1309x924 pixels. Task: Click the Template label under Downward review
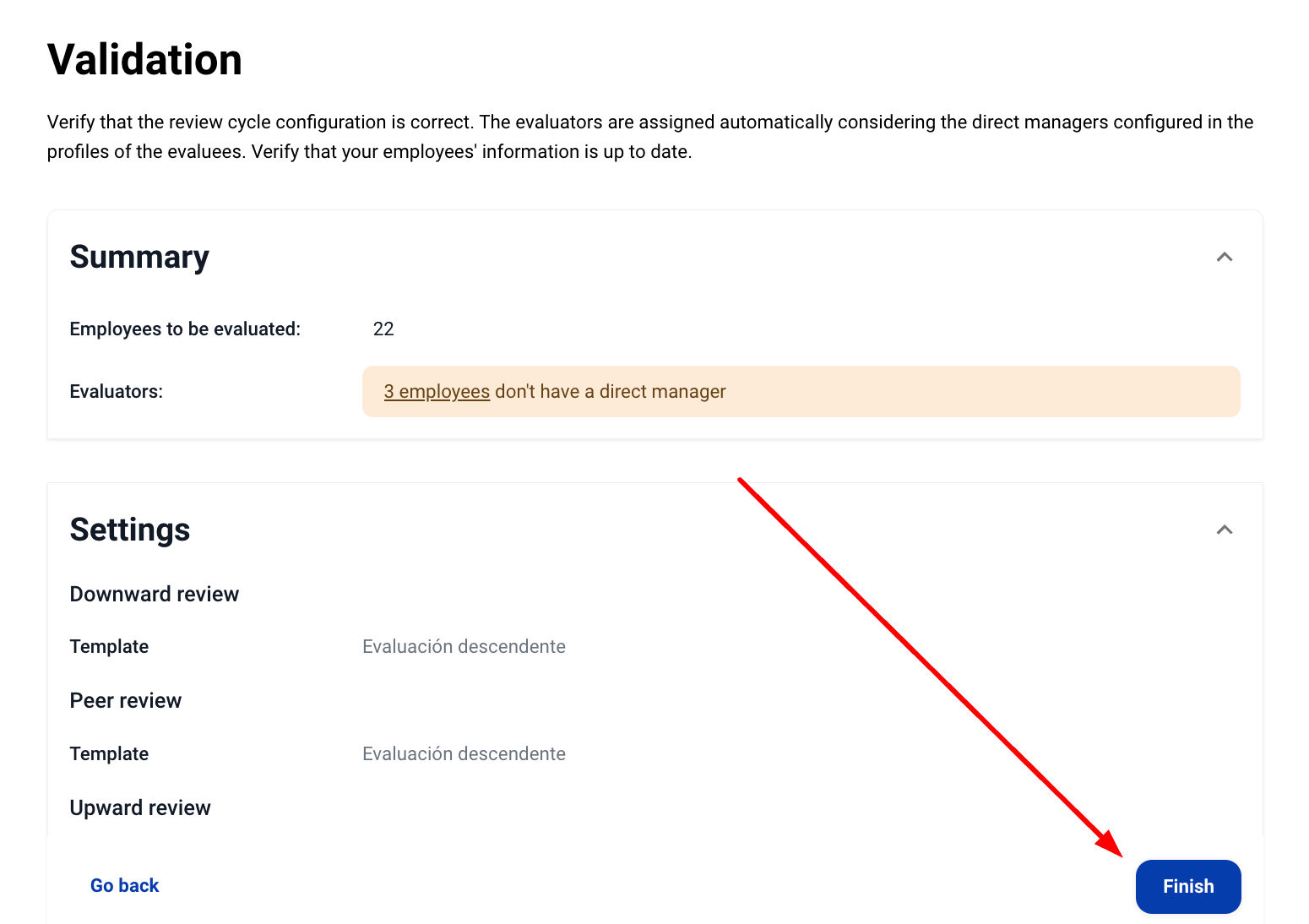click(109, 646)
